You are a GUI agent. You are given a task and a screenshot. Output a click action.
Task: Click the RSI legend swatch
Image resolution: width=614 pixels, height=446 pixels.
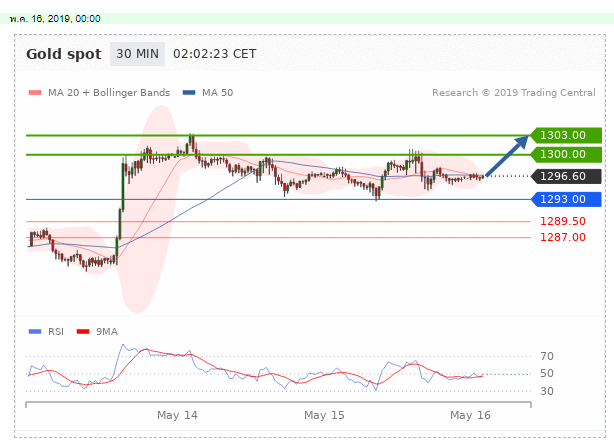pyautogui.click(x=35, y=332)
